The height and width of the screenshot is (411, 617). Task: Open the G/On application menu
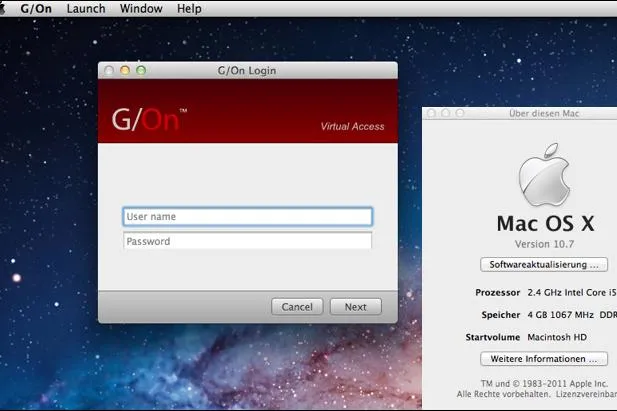point(36,9)
